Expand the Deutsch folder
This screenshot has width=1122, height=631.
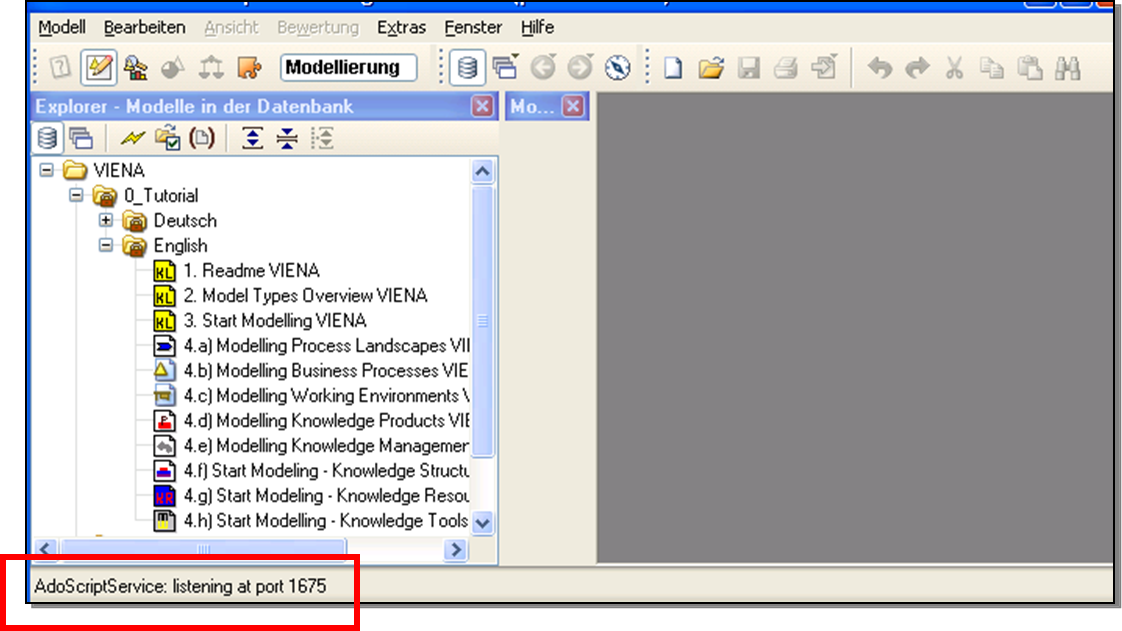106,220
